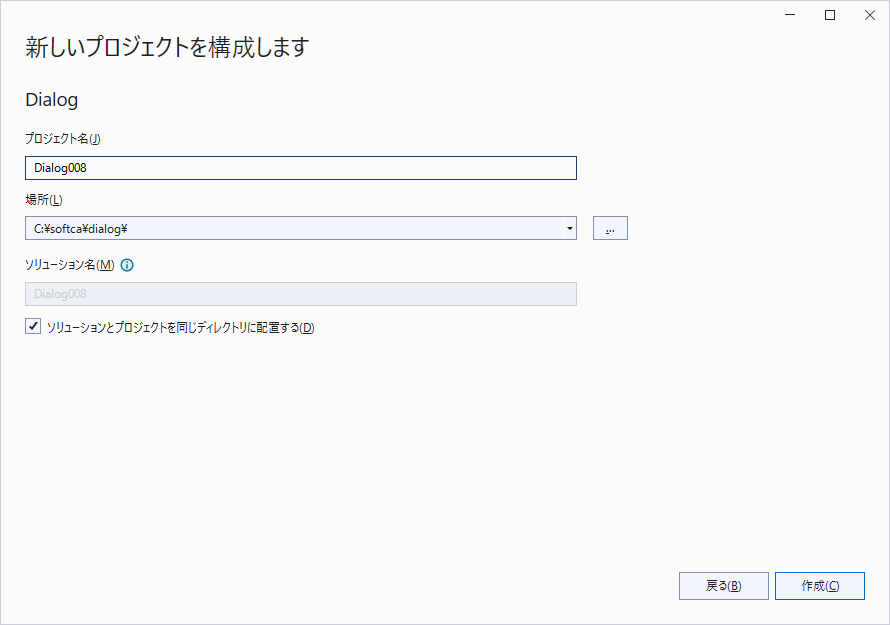The width and height of the screenshot is (890, 625).
Task: Click the blank area below the checkbox
Action: click(400, 450)
